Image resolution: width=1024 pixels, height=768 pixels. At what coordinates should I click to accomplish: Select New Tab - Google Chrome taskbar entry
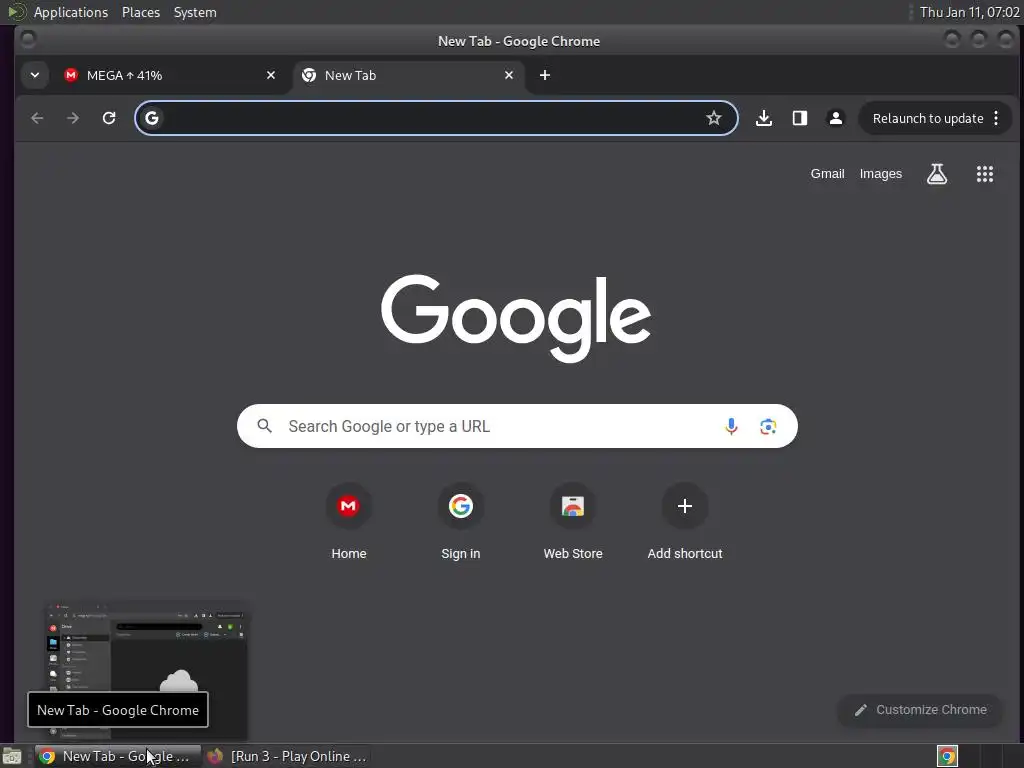point(118,756)
